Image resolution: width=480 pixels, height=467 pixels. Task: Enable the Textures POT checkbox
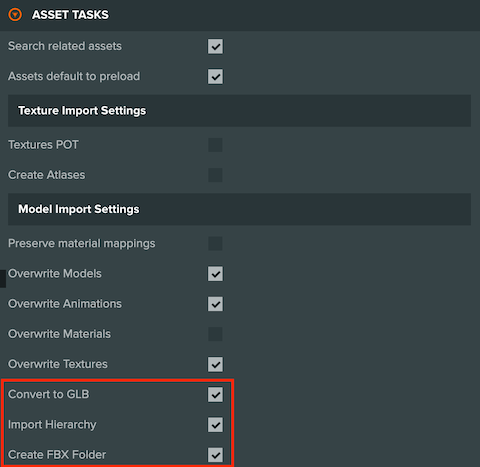[215, 145]
